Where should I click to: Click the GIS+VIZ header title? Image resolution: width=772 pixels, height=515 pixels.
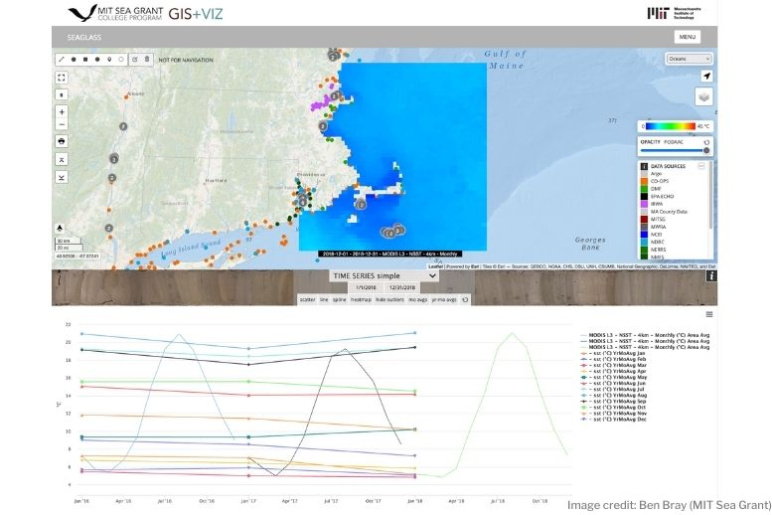[x=195, y=14]
